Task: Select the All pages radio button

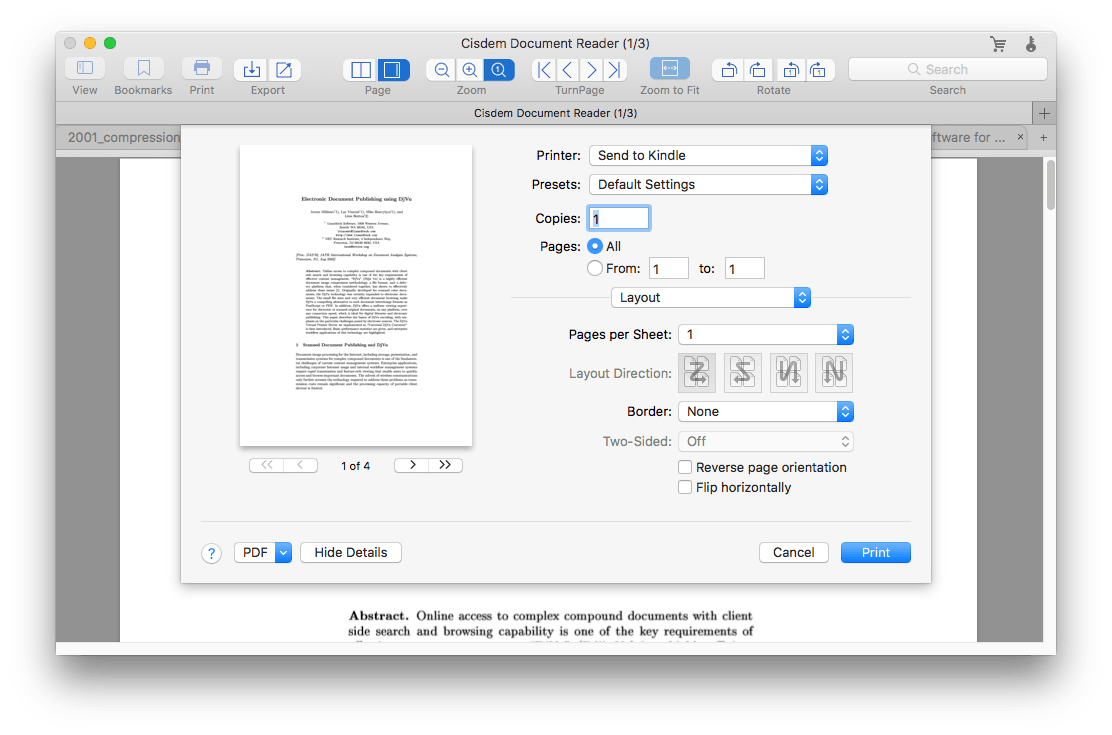Action: coord(596,245)
